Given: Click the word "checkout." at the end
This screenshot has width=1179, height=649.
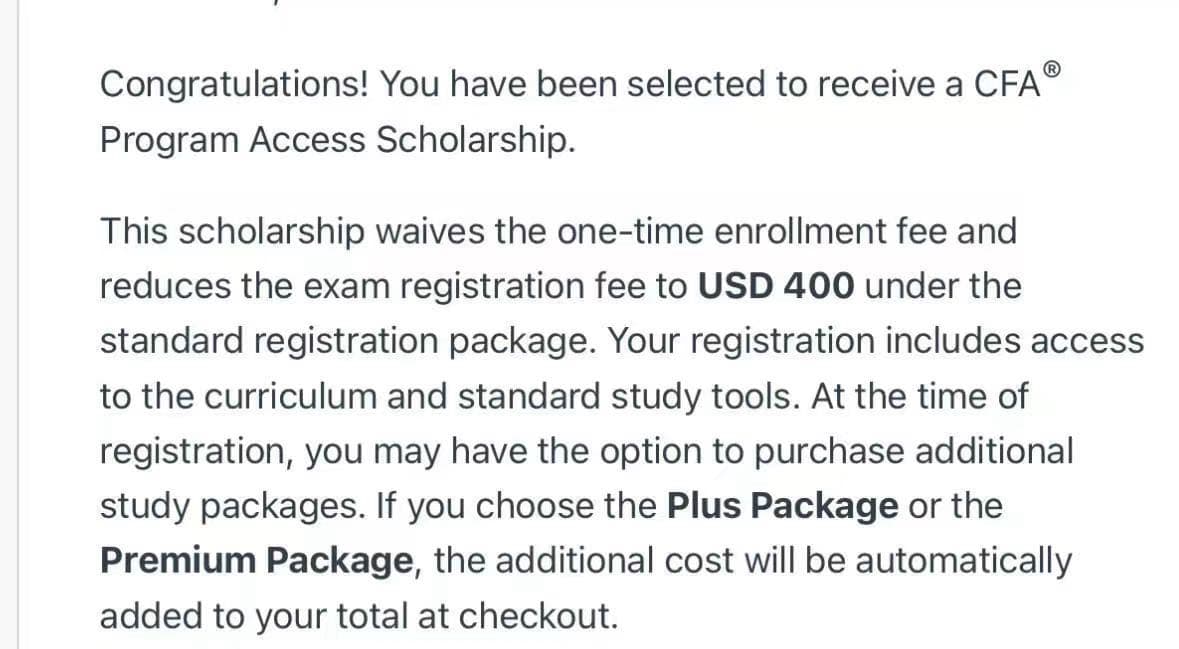Looking at the screenshot, I should [547, 616].
